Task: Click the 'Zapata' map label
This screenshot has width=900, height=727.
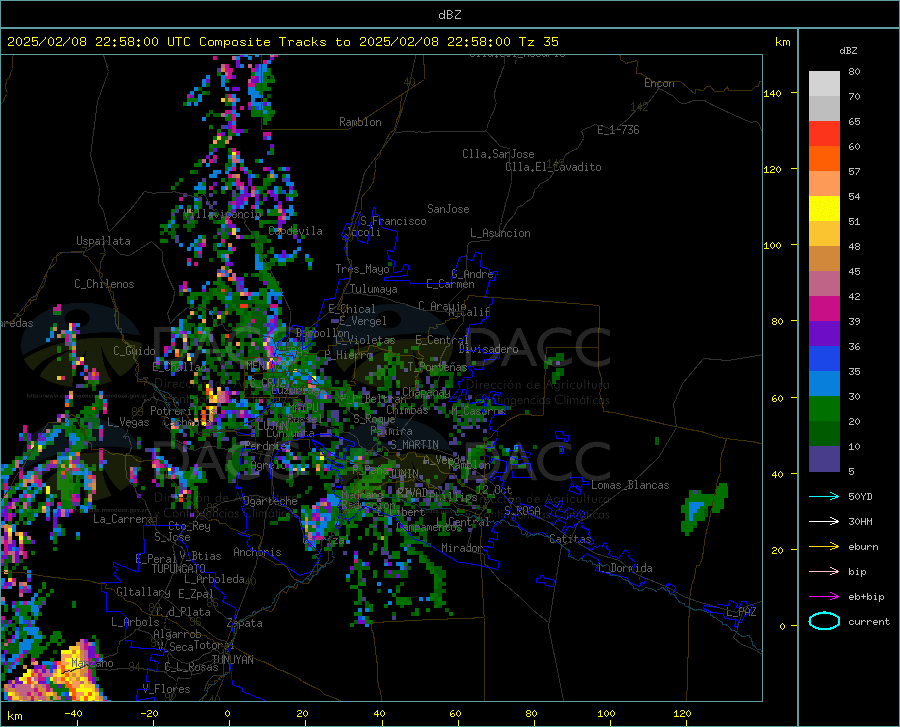Action: 245,623
